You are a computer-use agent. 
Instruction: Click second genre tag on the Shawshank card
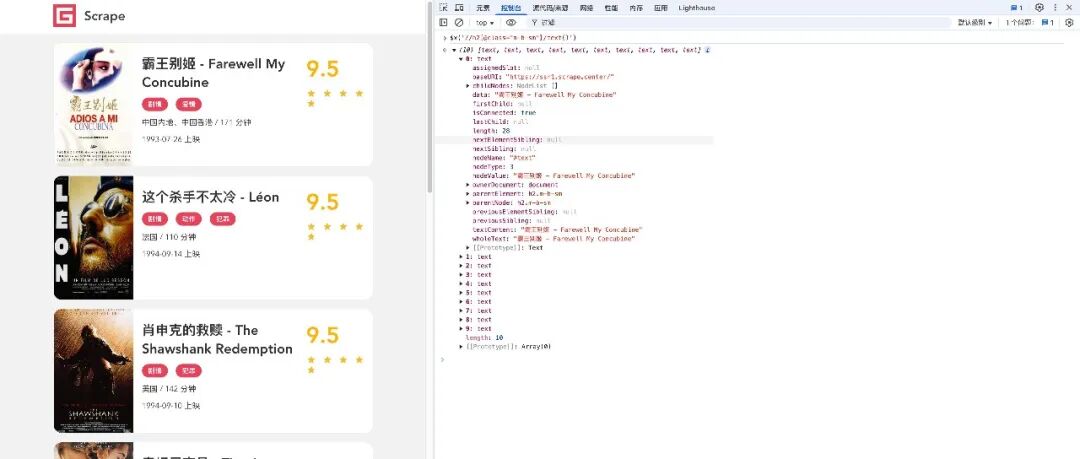pos(189,371)
